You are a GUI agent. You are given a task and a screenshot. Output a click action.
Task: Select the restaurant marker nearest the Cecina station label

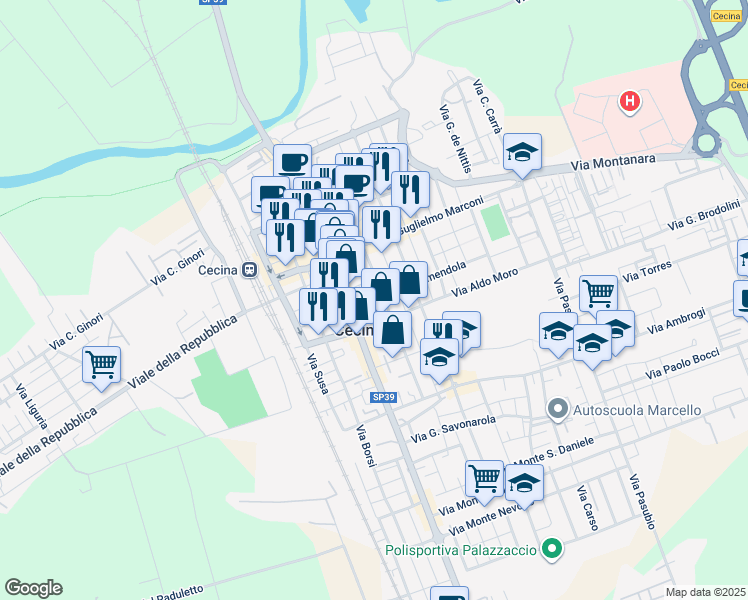[285, 238]
